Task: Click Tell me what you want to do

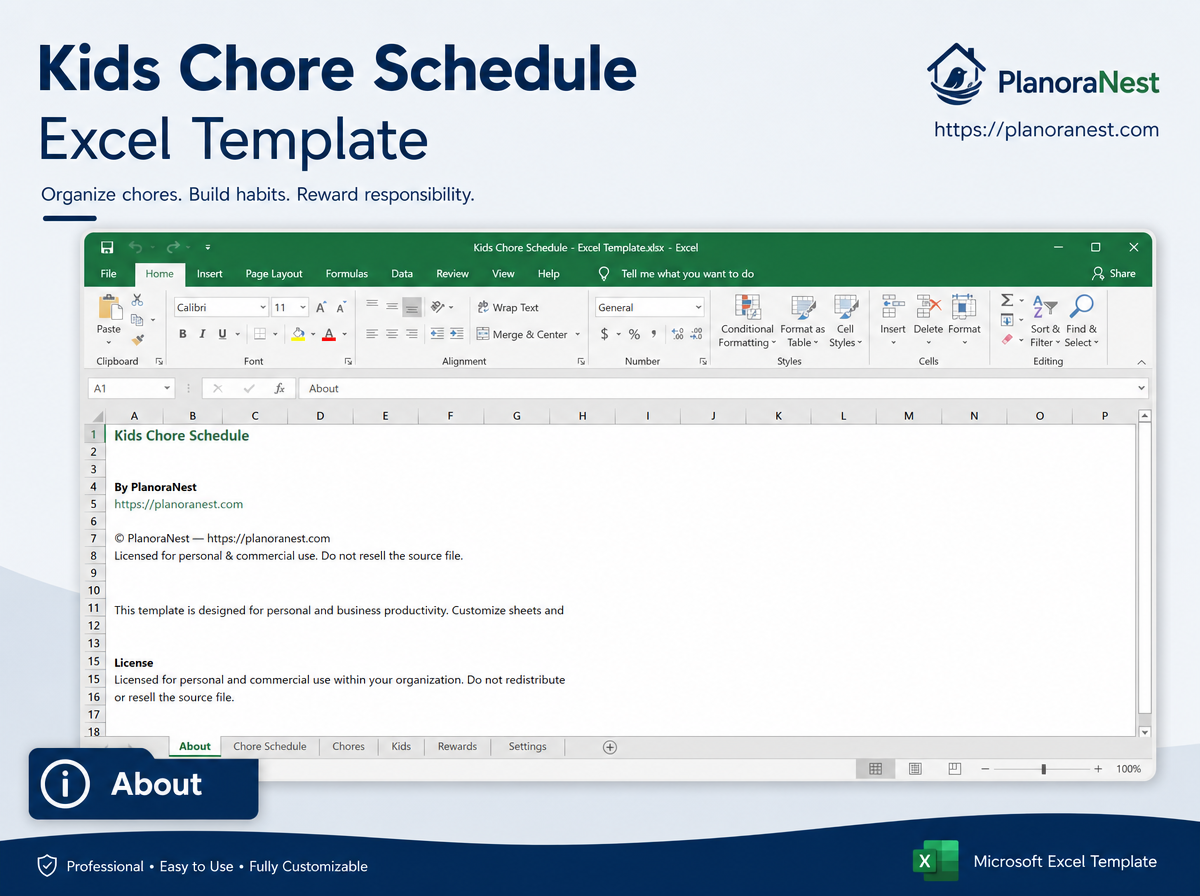Action: tap(677, 273)
